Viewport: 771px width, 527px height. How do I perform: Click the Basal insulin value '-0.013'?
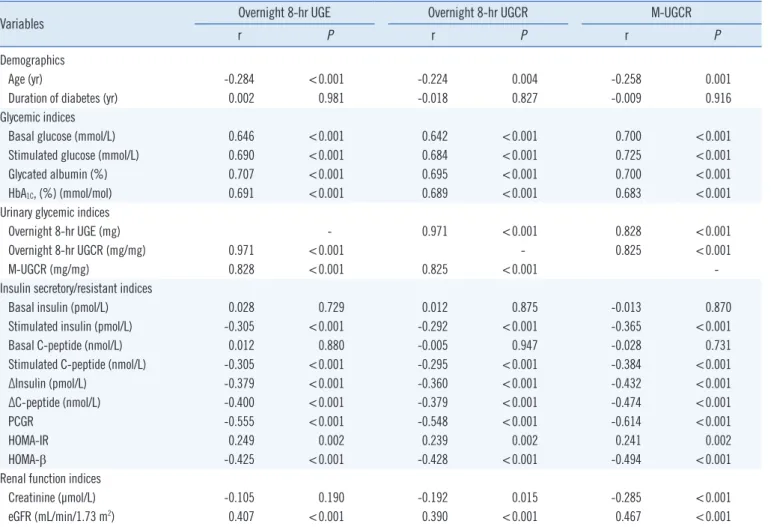626,308
